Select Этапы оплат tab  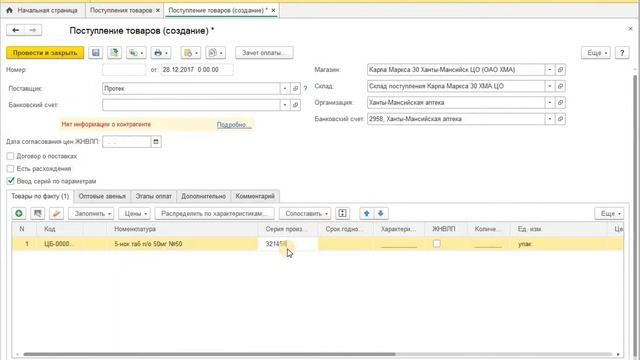[x=153, y=196]
